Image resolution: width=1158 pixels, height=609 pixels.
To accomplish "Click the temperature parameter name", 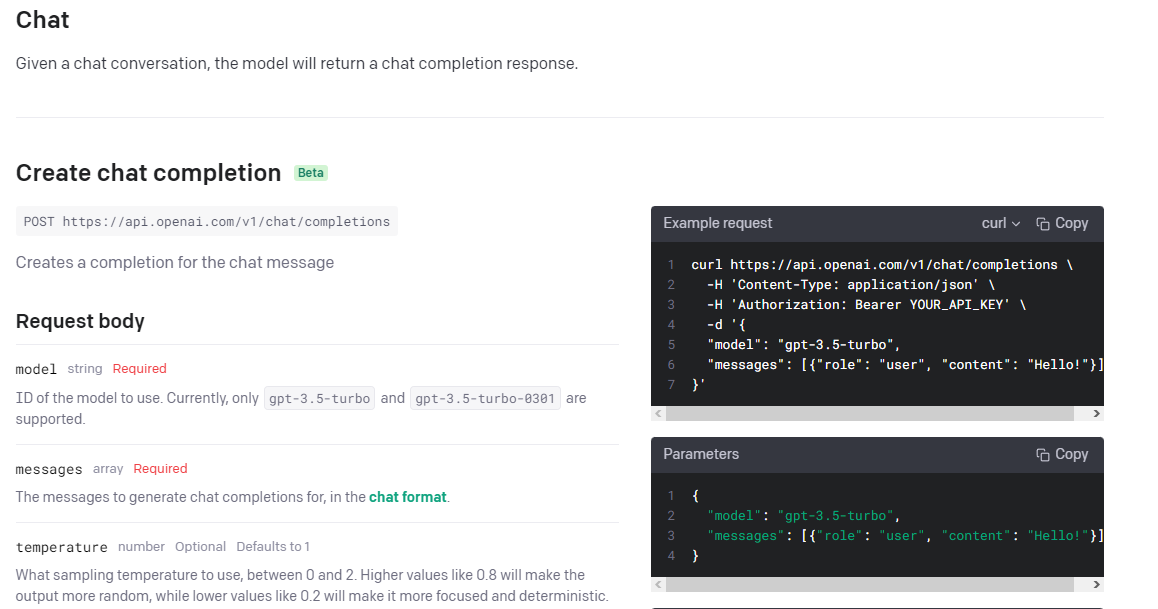I will point(61,547).
